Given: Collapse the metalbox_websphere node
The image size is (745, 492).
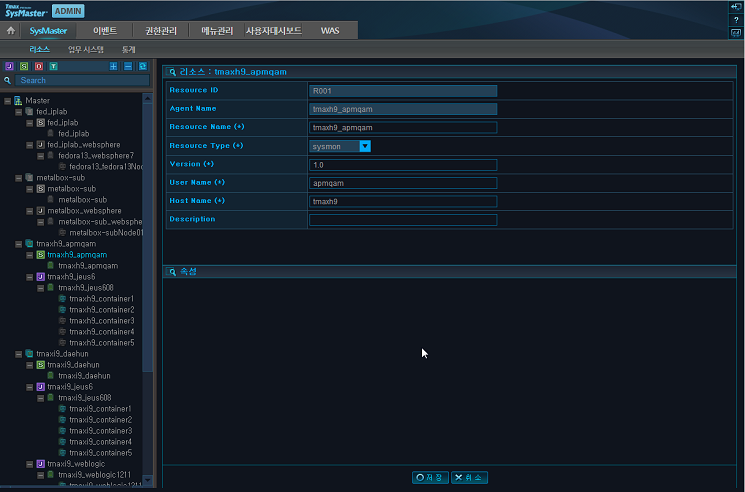Looking at the screenshot, I should pos(29,211).
